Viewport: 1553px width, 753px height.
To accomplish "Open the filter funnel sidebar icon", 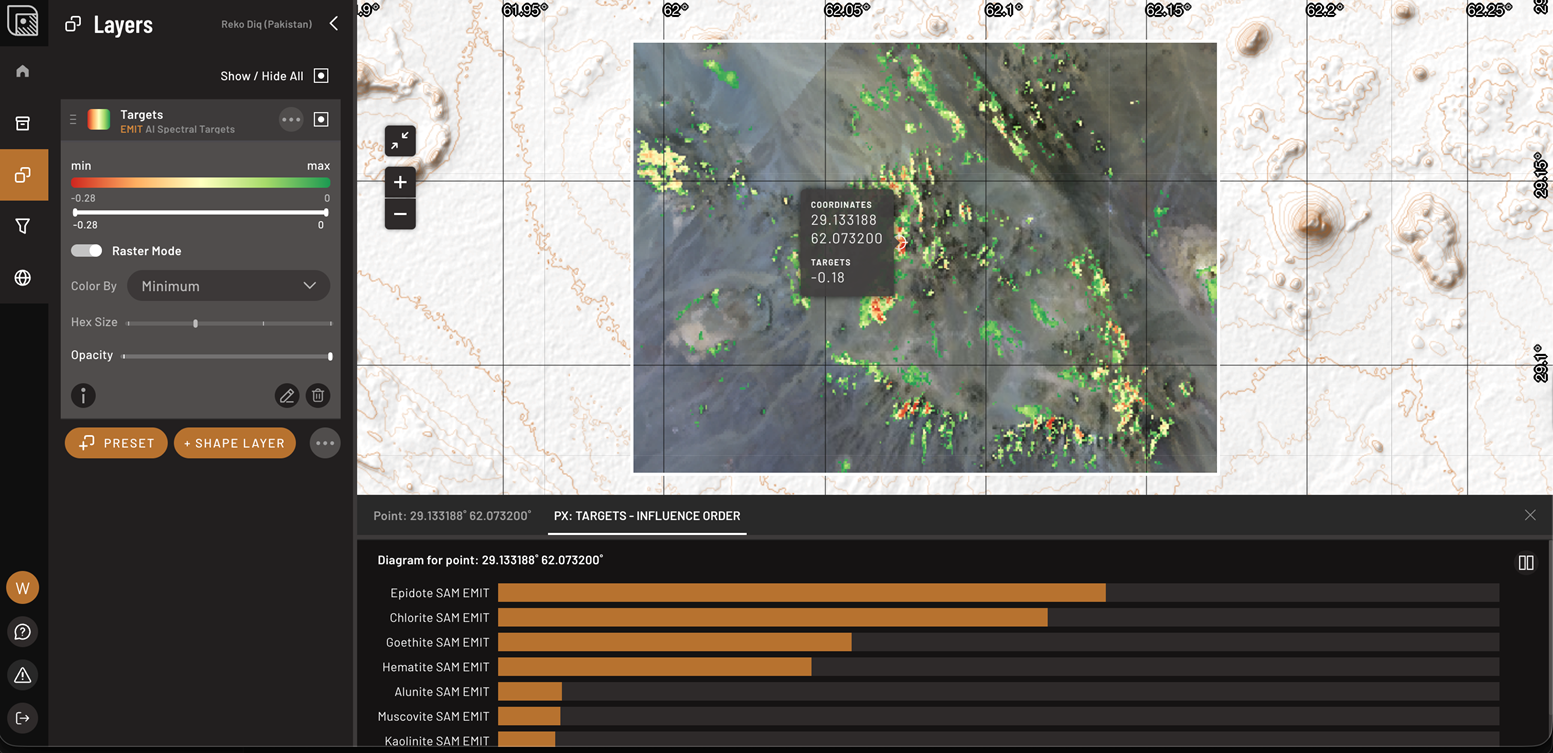I will 23,227.
